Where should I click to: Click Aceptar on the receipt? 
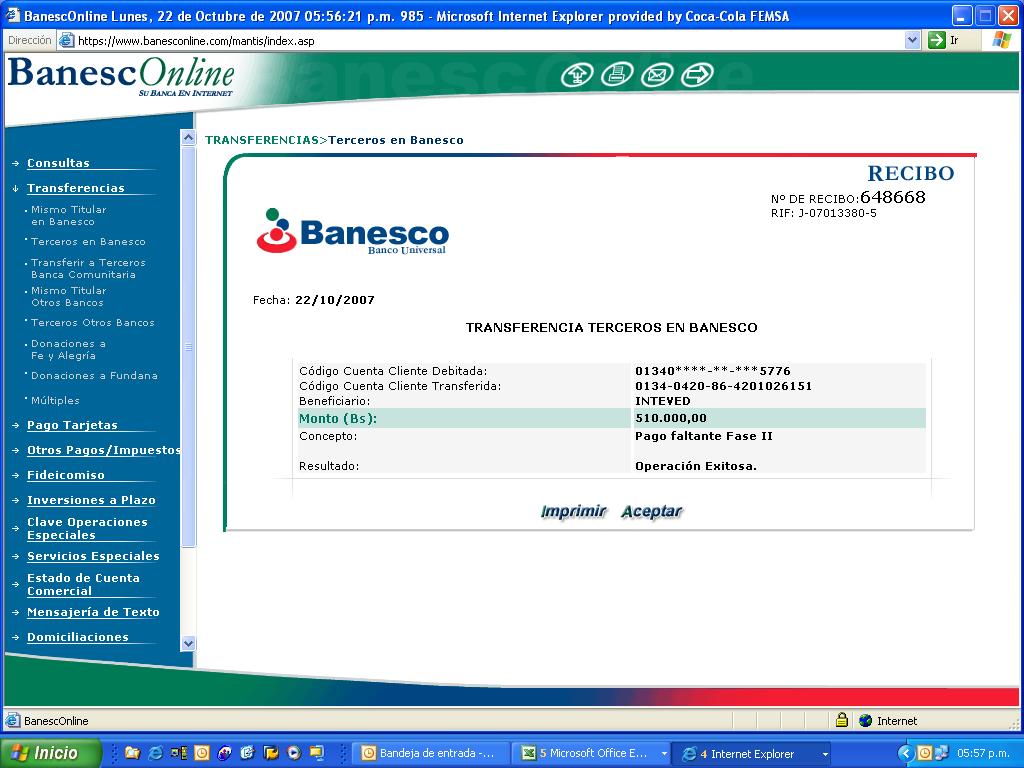point(651,511)
